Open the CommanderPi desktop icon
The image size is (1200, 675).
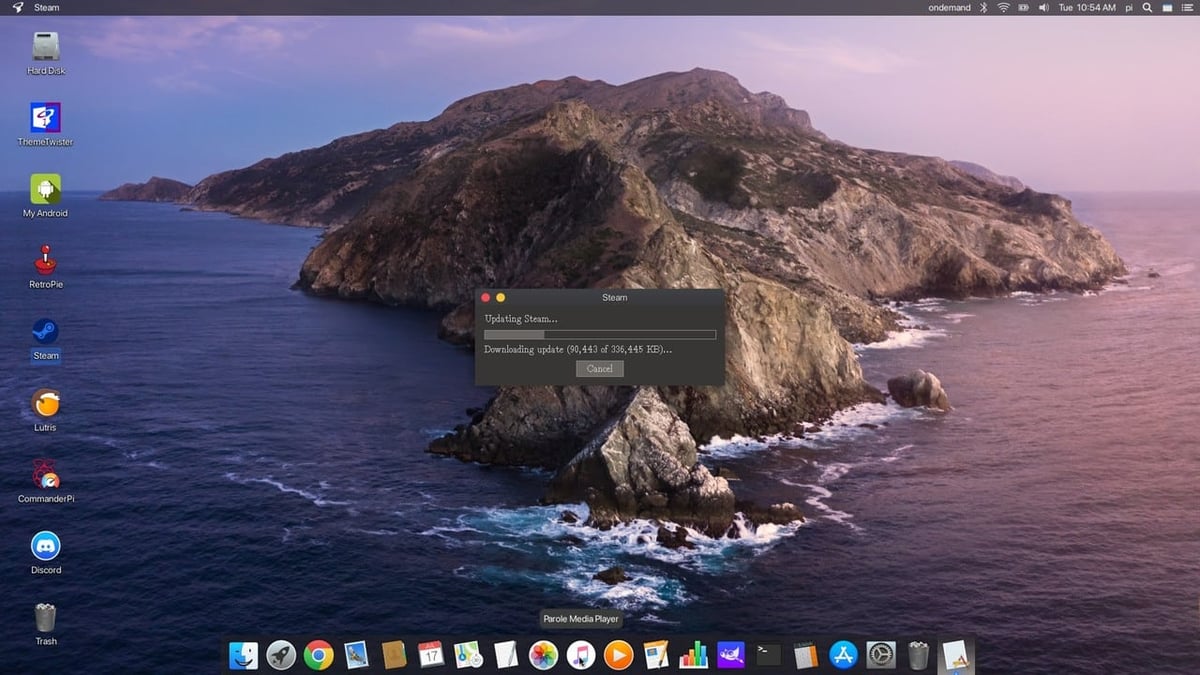(x=46, y=481)
